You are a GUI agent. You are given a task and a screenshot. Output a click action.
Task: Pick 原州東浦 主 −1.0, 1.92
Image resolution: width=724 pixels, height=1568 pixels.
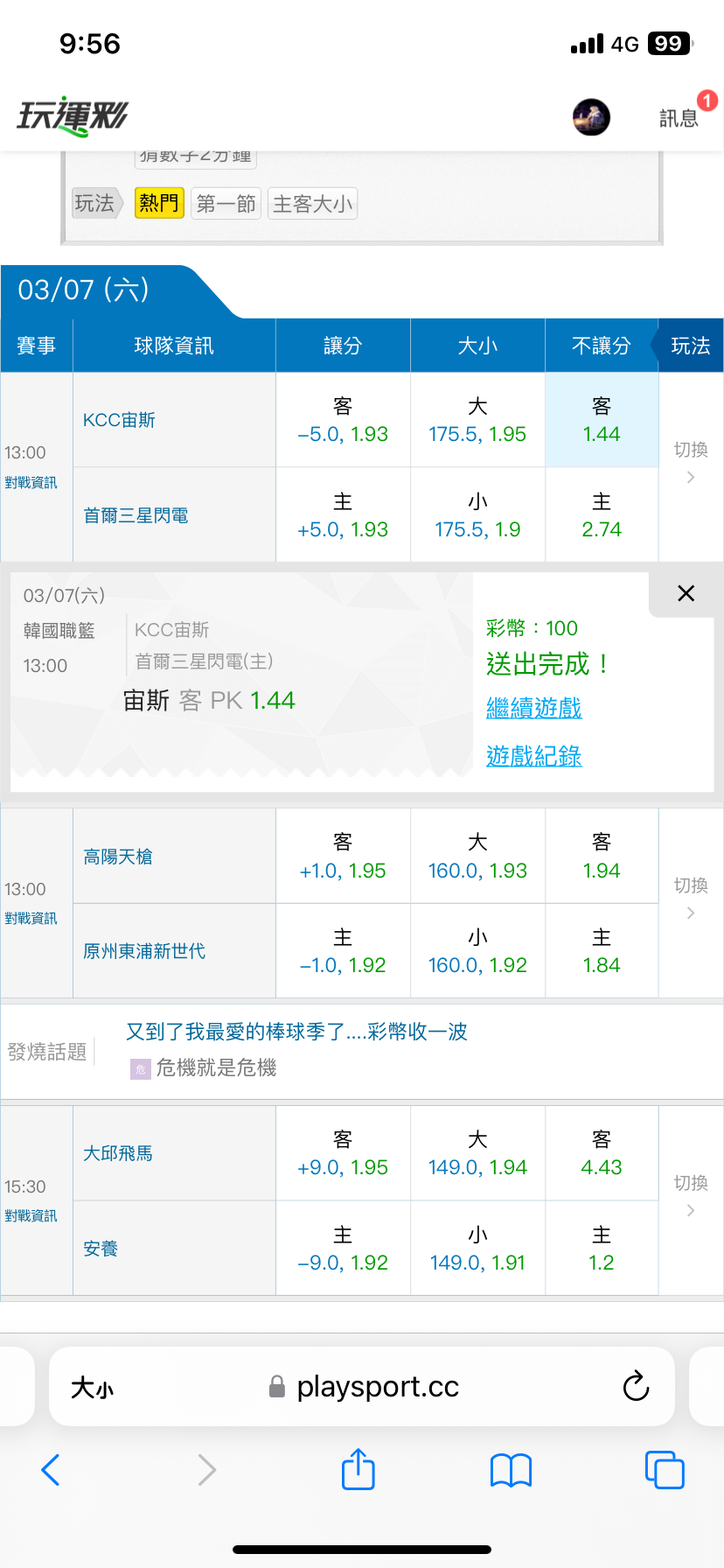(x=343, y=951)
